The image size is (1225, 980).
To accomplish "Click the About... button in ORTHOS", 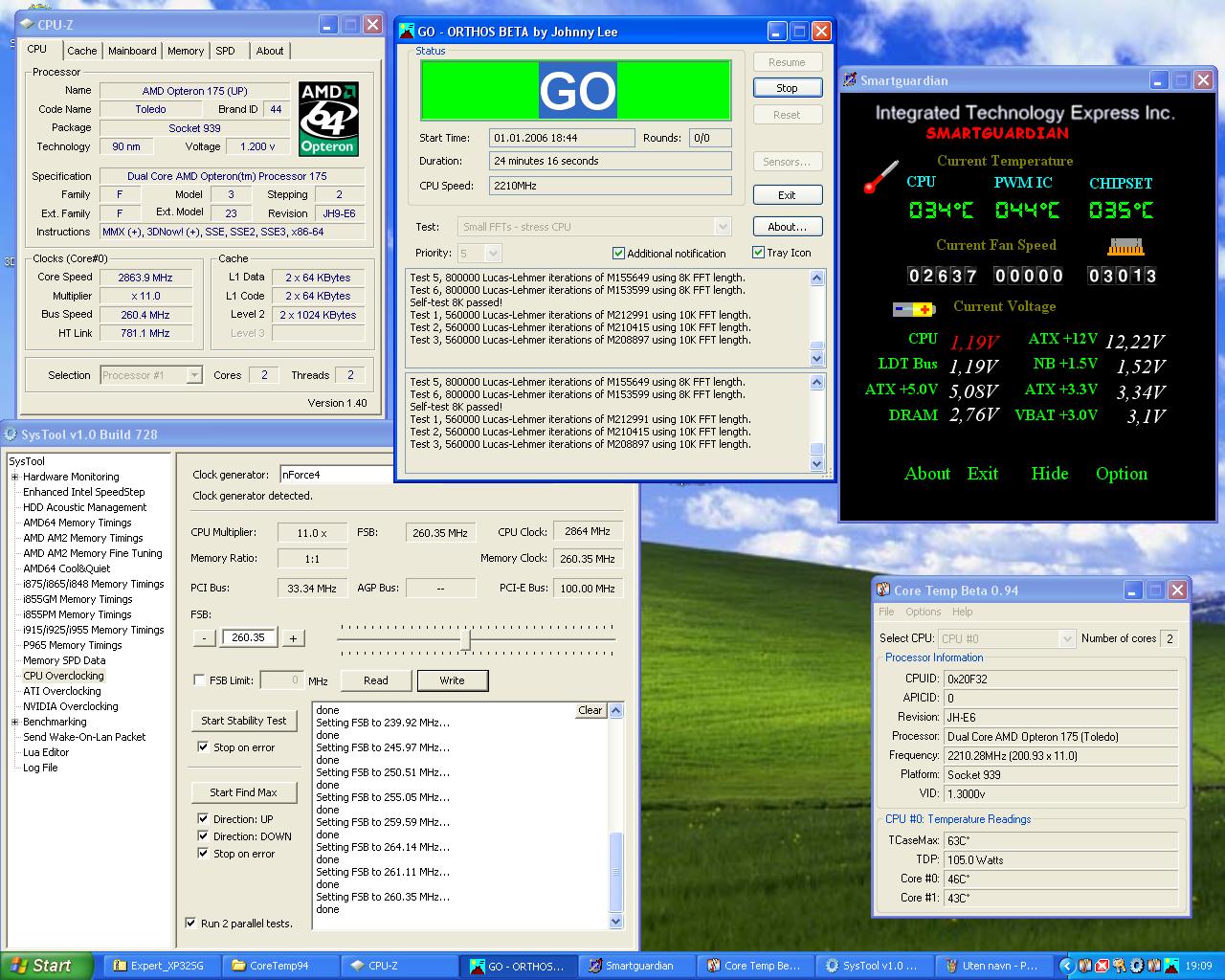I will tap(787, 227).
